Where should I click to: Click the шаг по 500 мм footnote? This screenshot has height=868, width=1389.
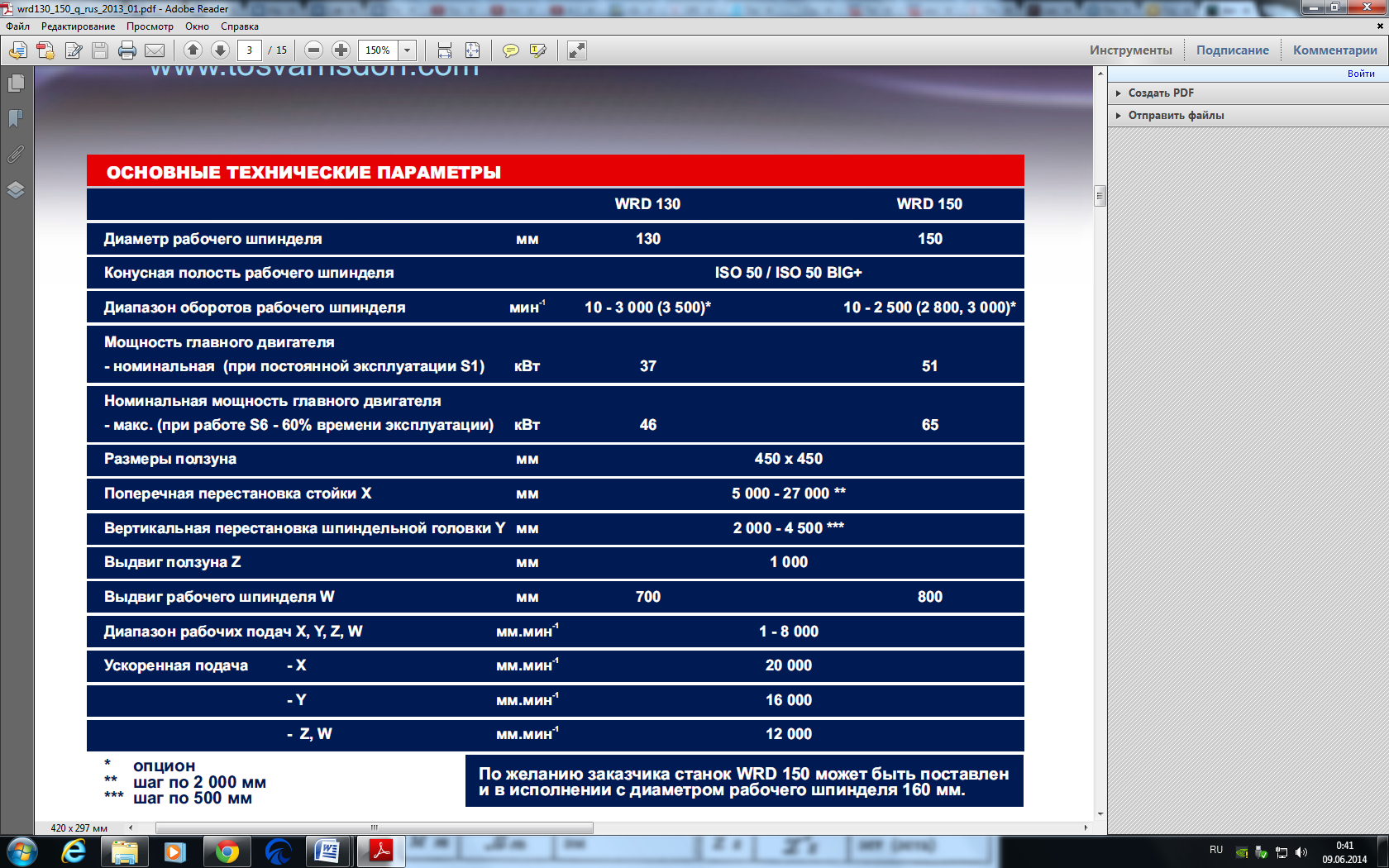pos(193,799)
